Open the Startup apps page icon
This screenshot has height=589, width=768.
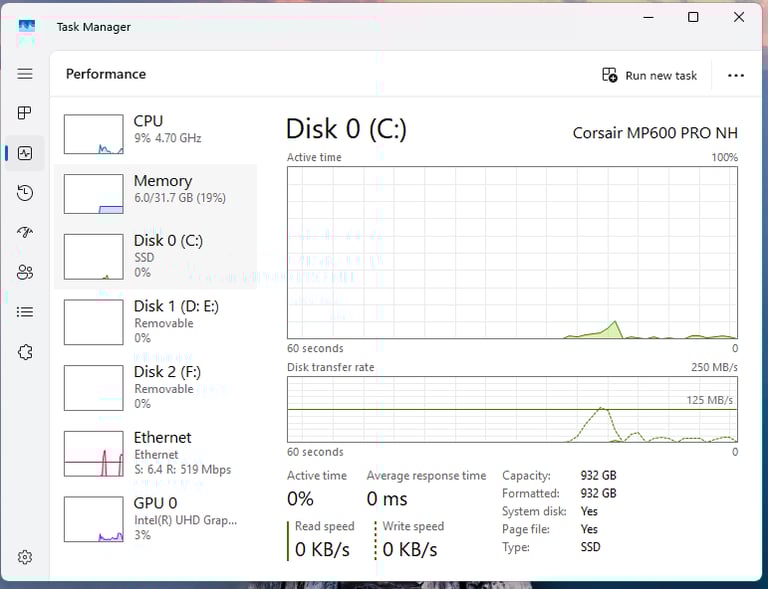click(x=24, y=232)
